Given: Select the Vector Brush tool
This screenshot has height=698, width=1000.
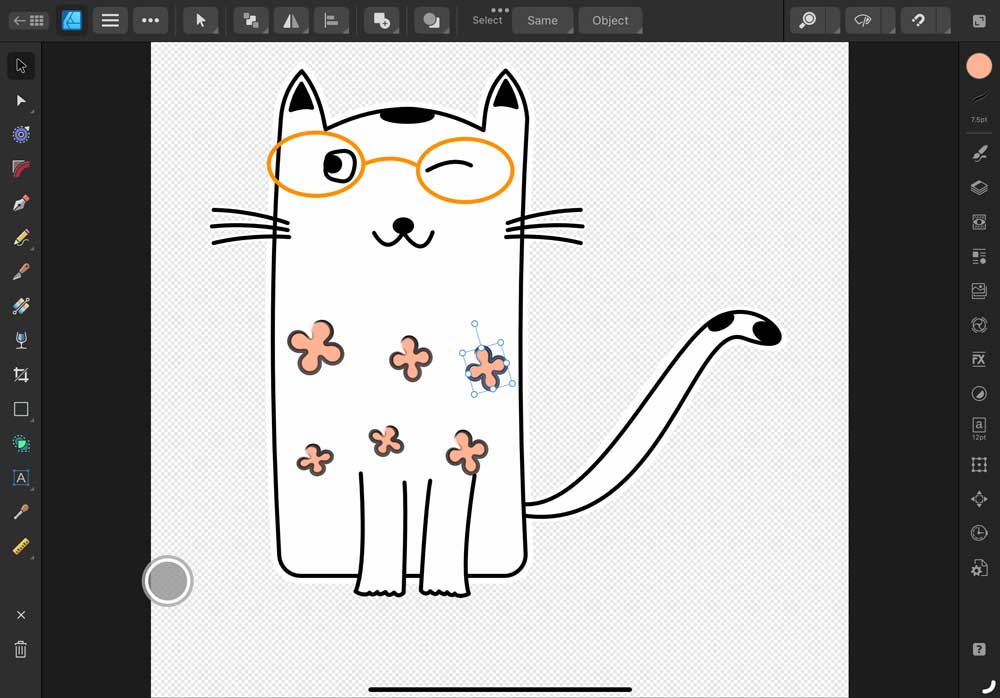Looking at the screenshot, I should pyautogui.click(x=21, y=272).
